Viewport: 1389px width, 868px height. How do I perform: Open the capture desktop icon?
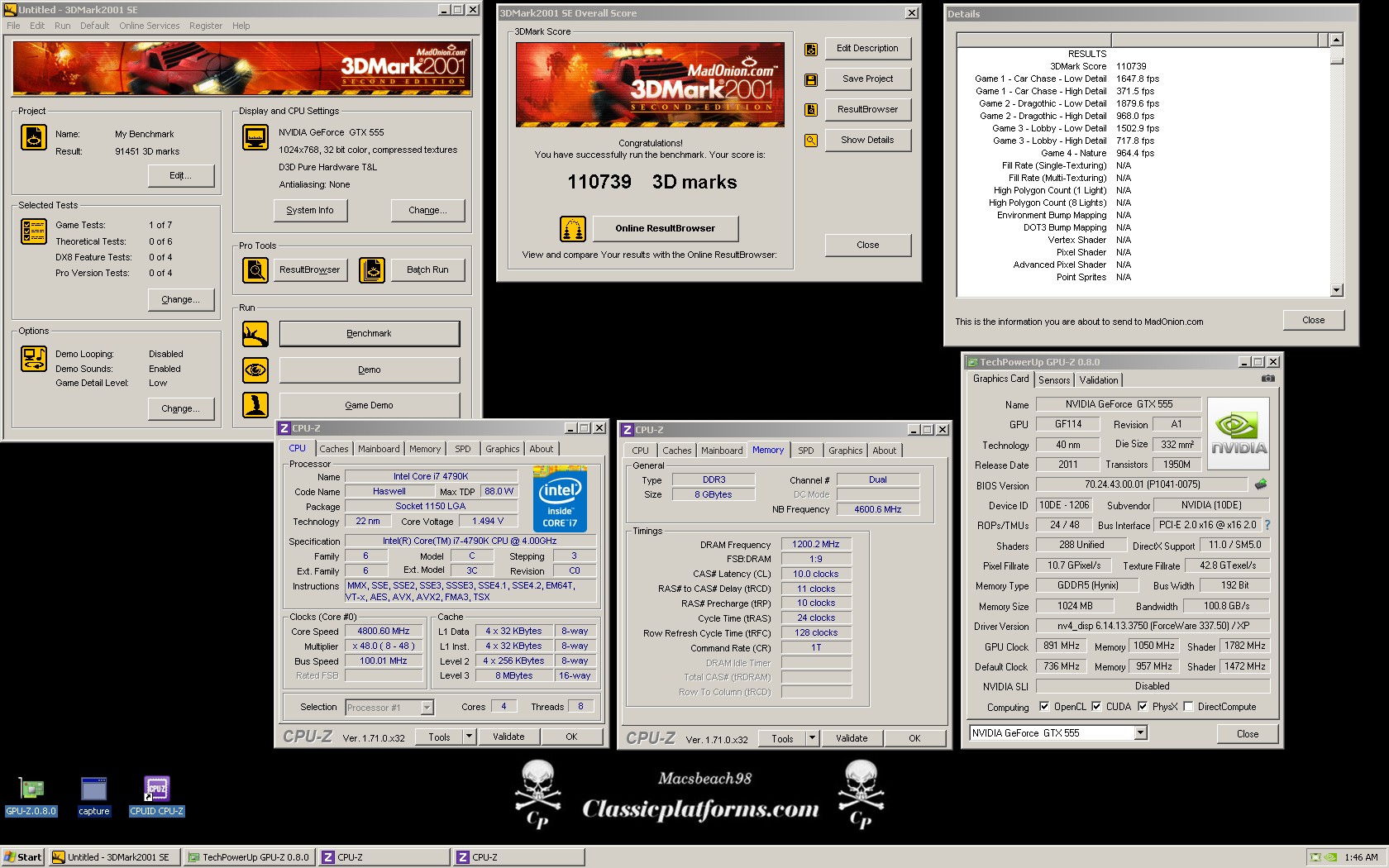pyautogui.click(x=93, y=796)
